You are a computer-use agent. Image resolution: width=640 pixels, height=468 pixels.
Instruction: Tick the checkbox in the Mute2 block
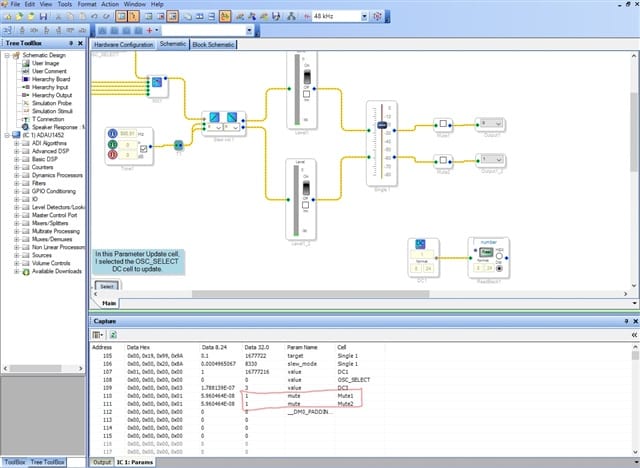[443, 160]
